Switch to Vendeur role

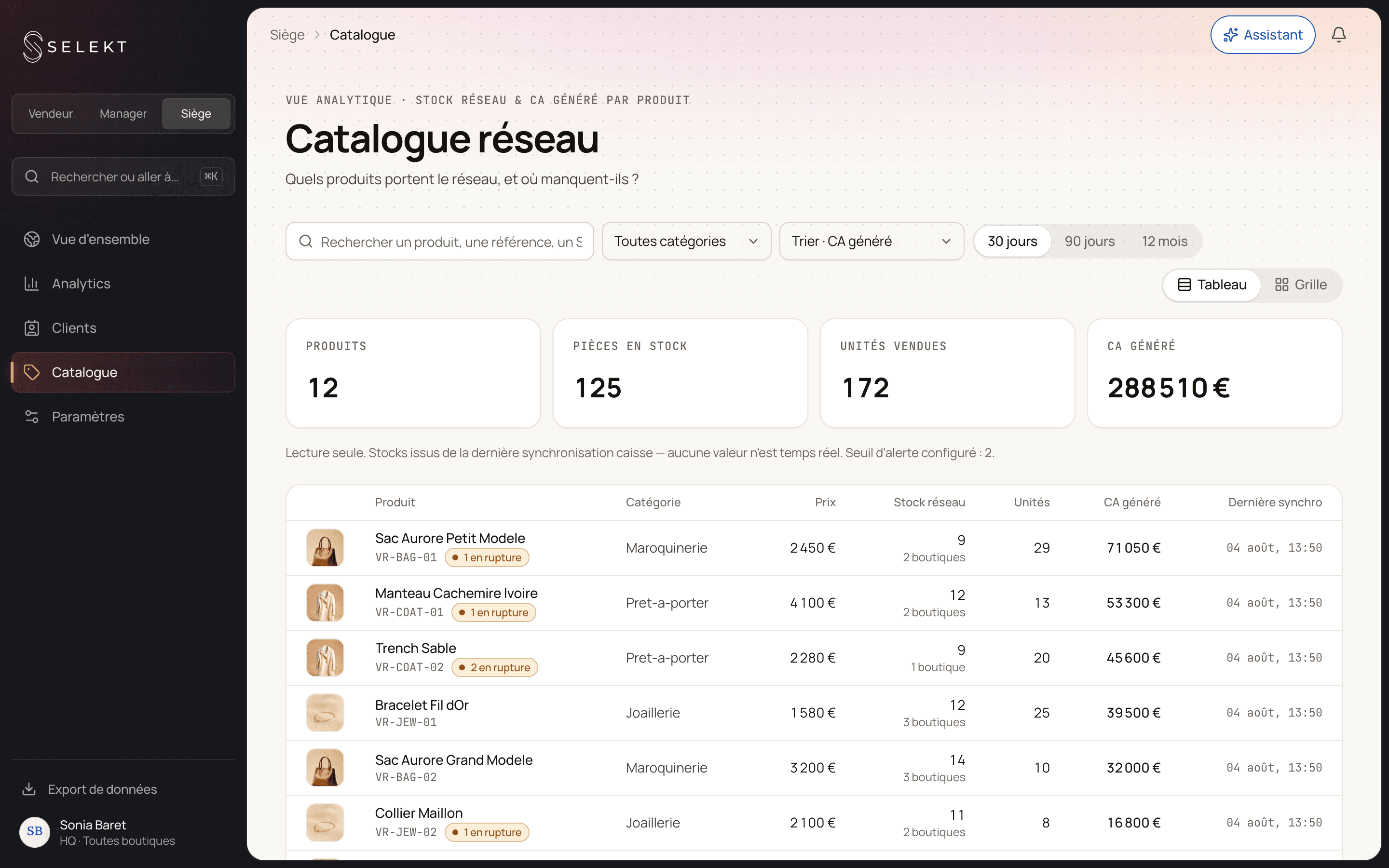51,114
